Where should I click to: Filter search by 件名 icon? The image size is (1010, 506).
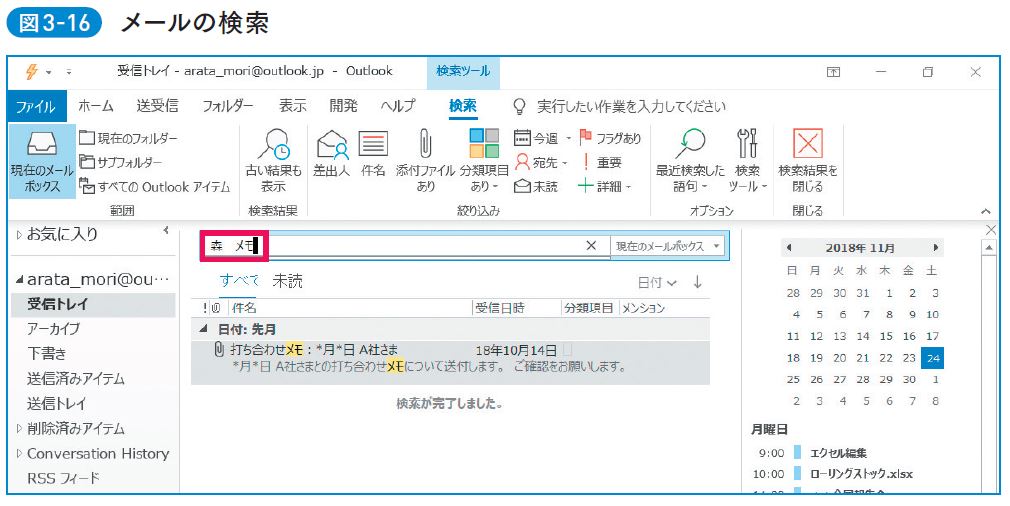(x=373, y=144)
